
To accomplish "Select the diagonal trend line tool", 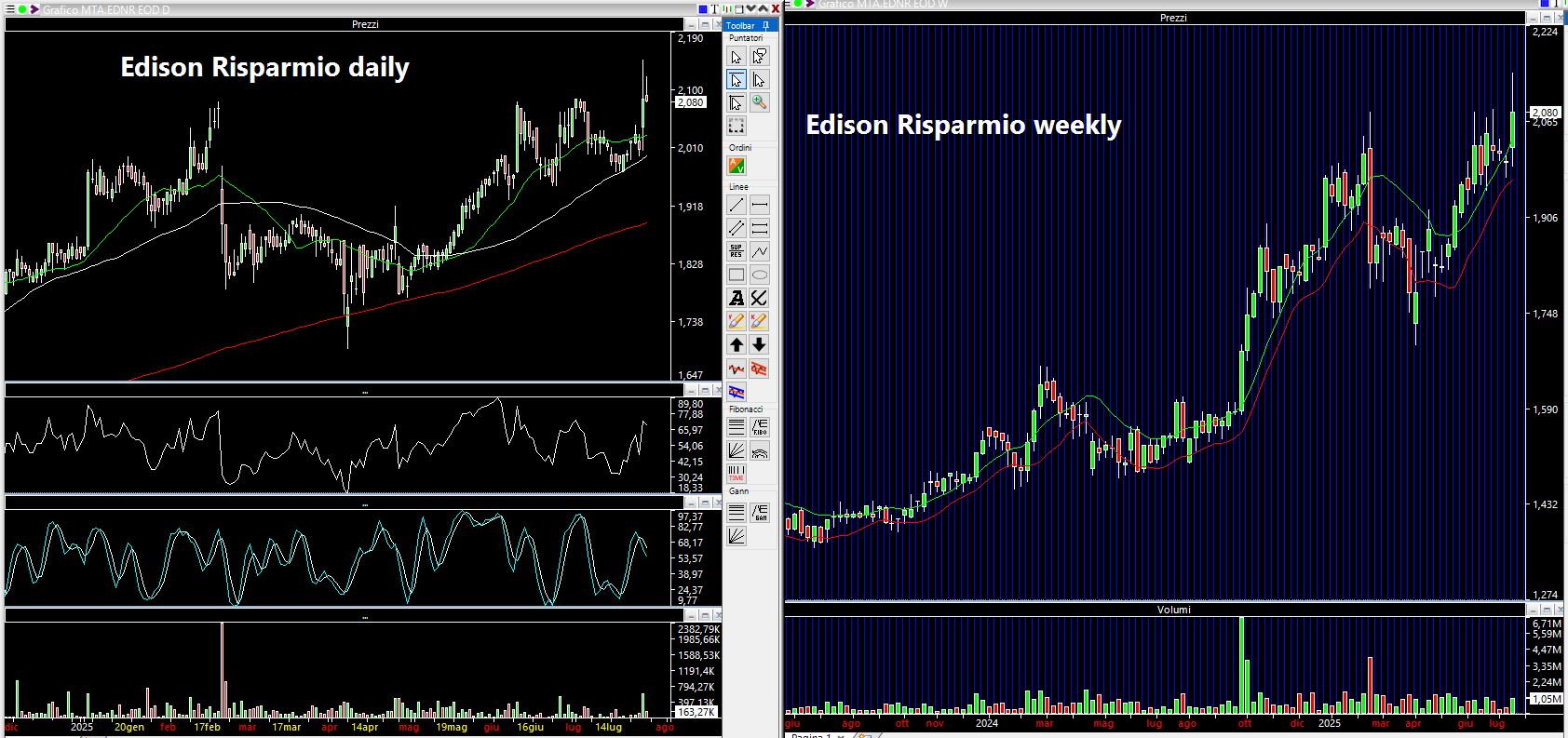I will click(x=737, y=205).
